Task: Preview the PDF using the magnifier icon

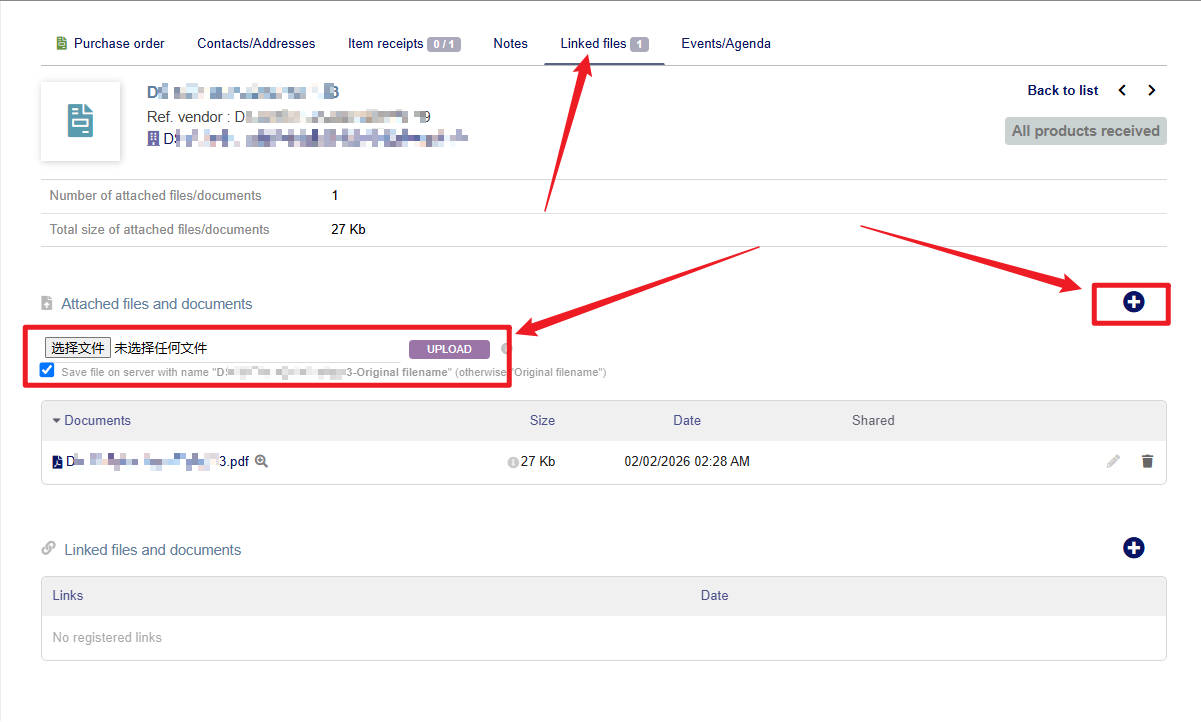Action: pos(261,461)
